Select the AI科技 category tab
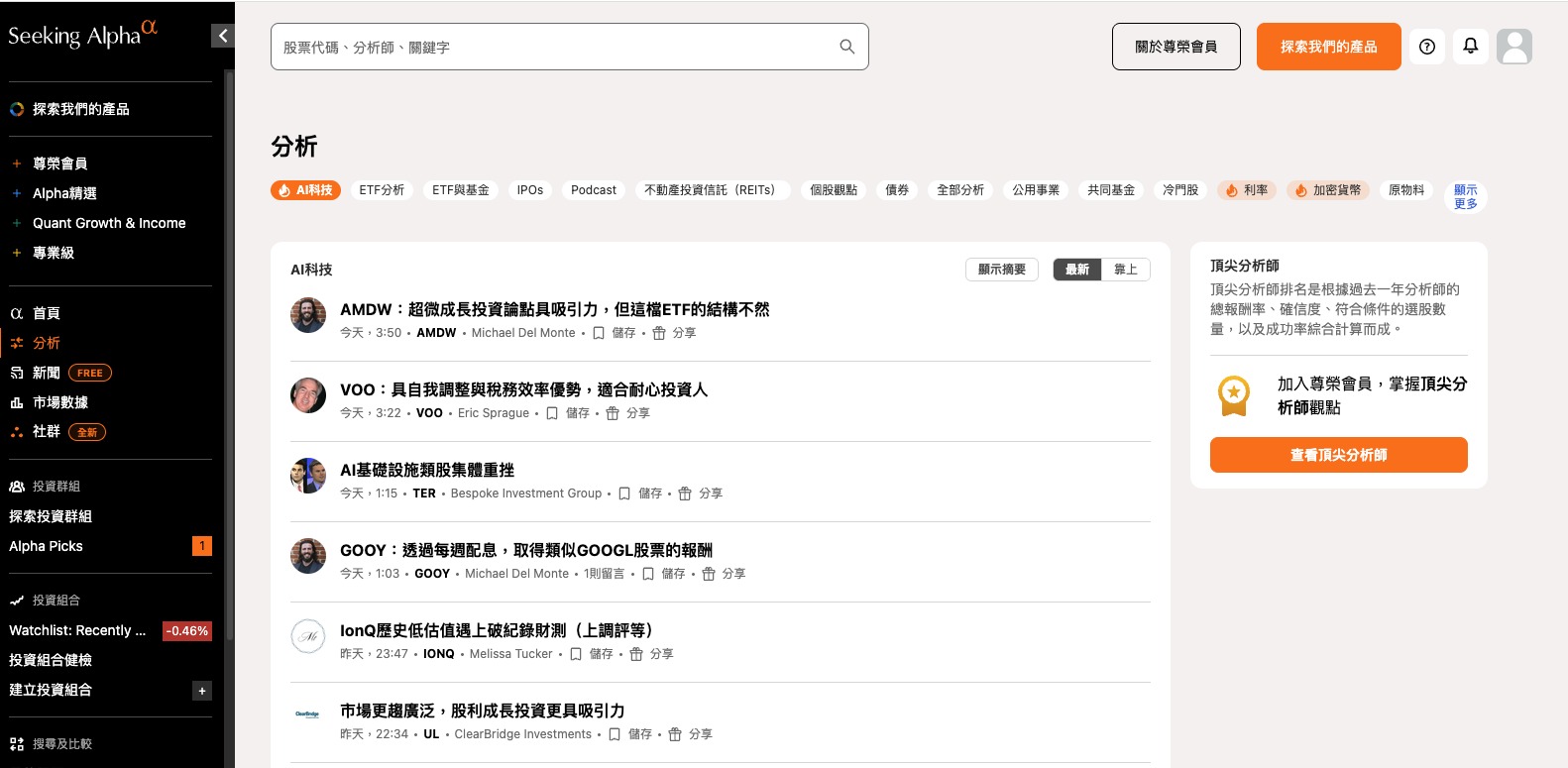This screenshot has height=768, width=1568. point(305,190)
